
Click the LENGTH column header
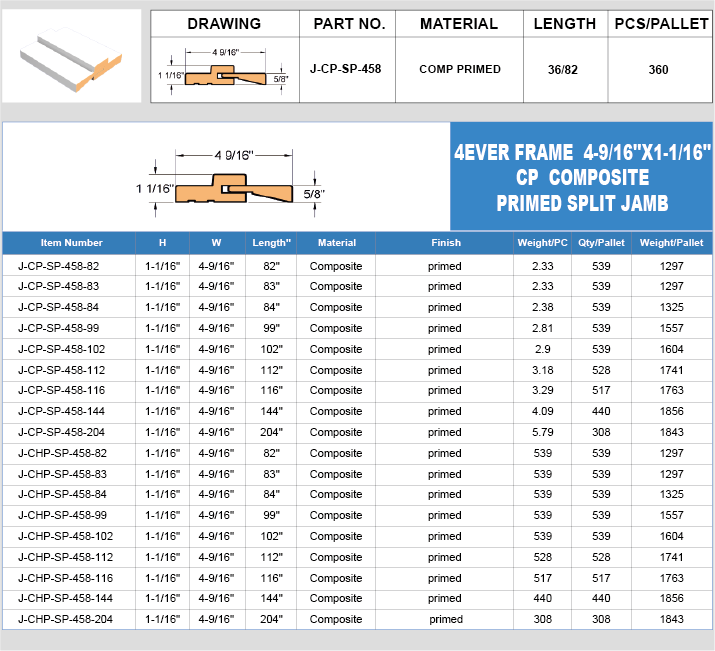click(x=565, y=24)
